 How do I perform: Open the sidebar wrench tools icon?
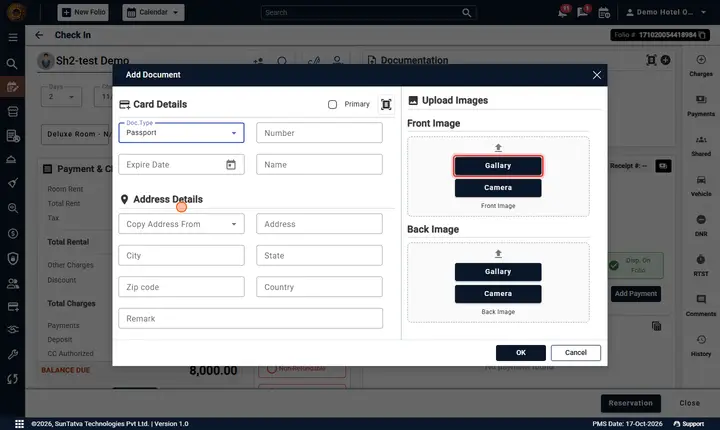click(13, 354)
